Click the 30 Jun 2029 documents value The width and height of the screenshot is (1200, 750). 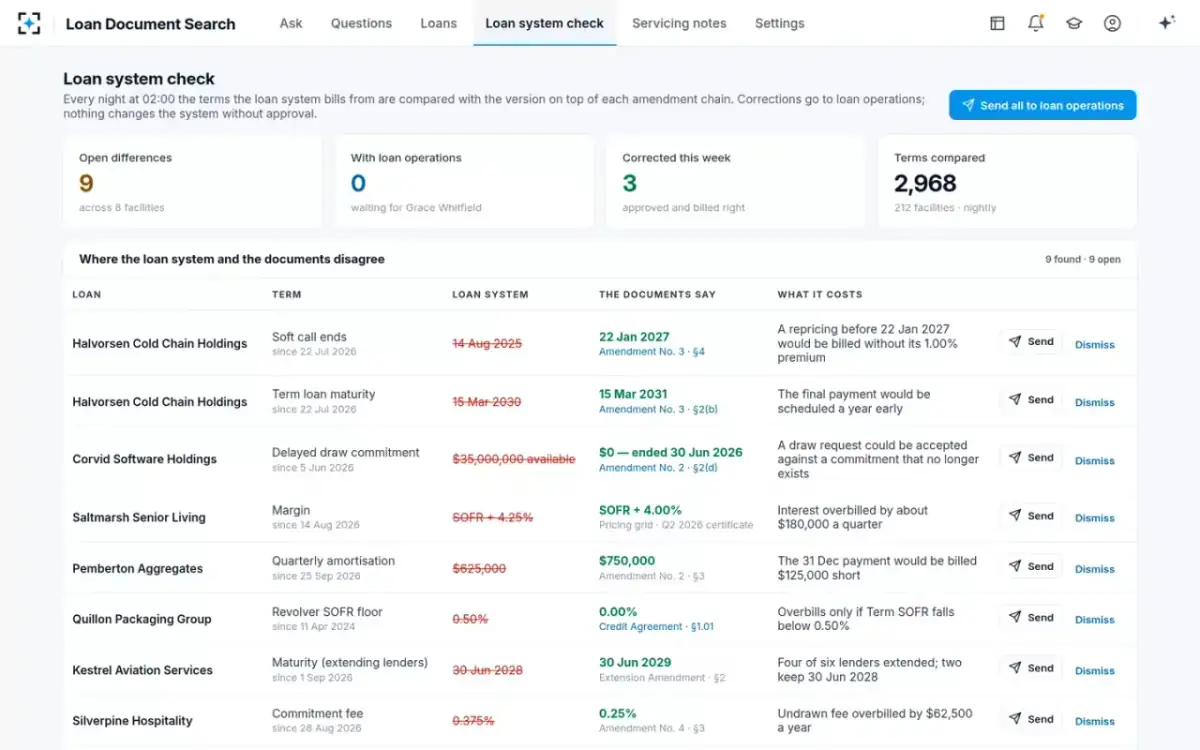[x=635, y=662]
